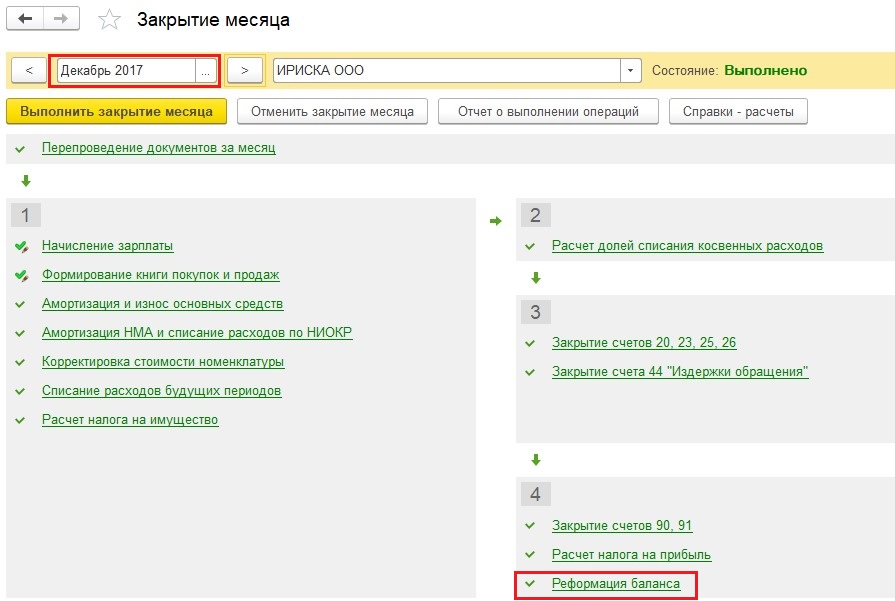Open Справки - расчеты menu

(738, 111)
